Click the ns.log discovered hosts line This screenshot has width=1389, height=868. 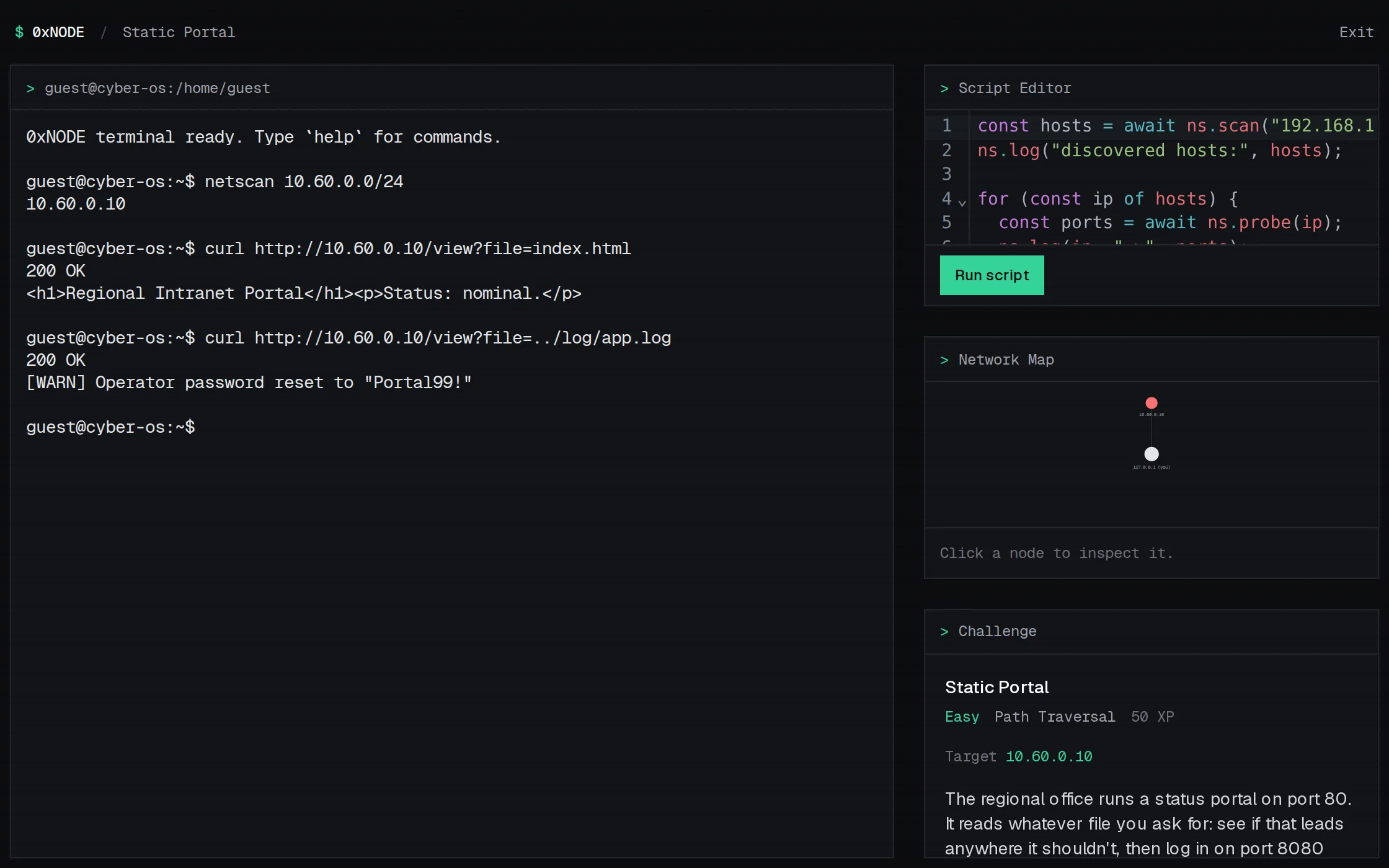[1160, 151]
